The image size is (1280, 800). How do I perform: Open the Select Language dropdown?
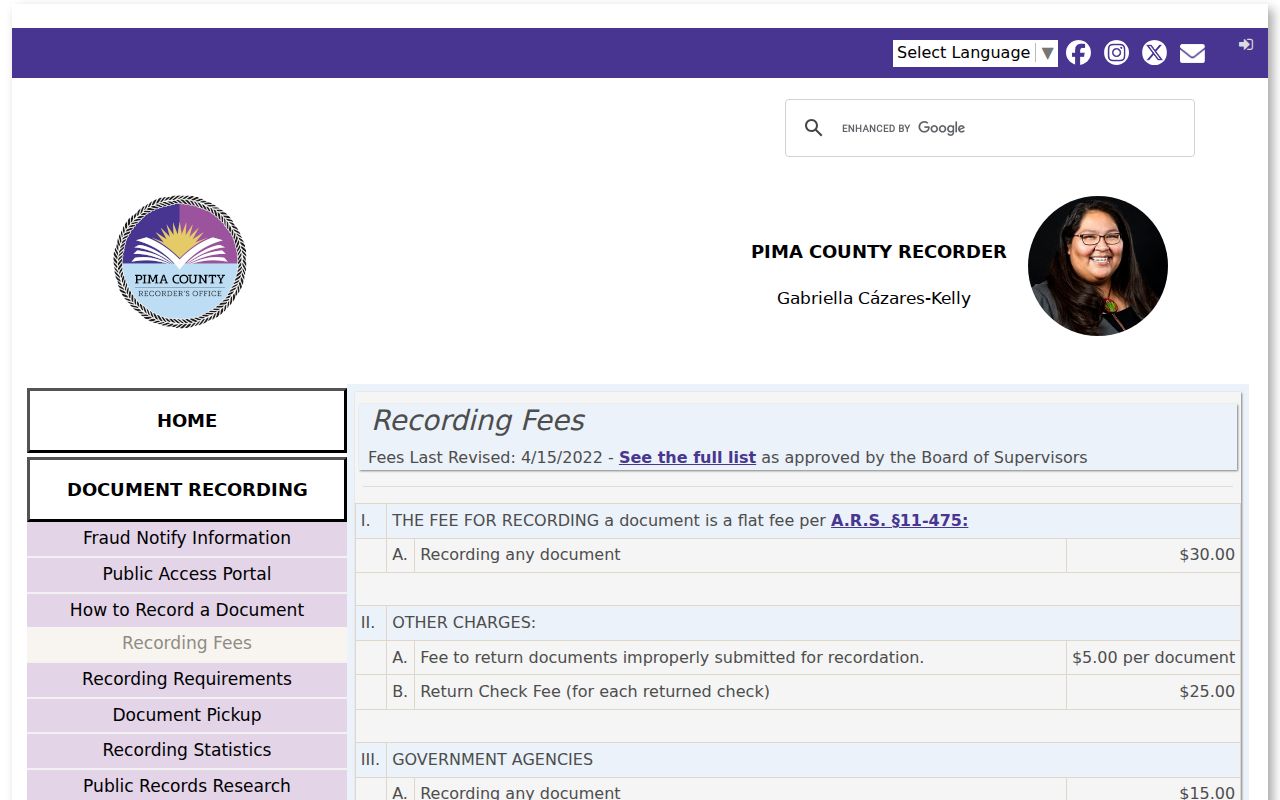(x=975, y=53)
